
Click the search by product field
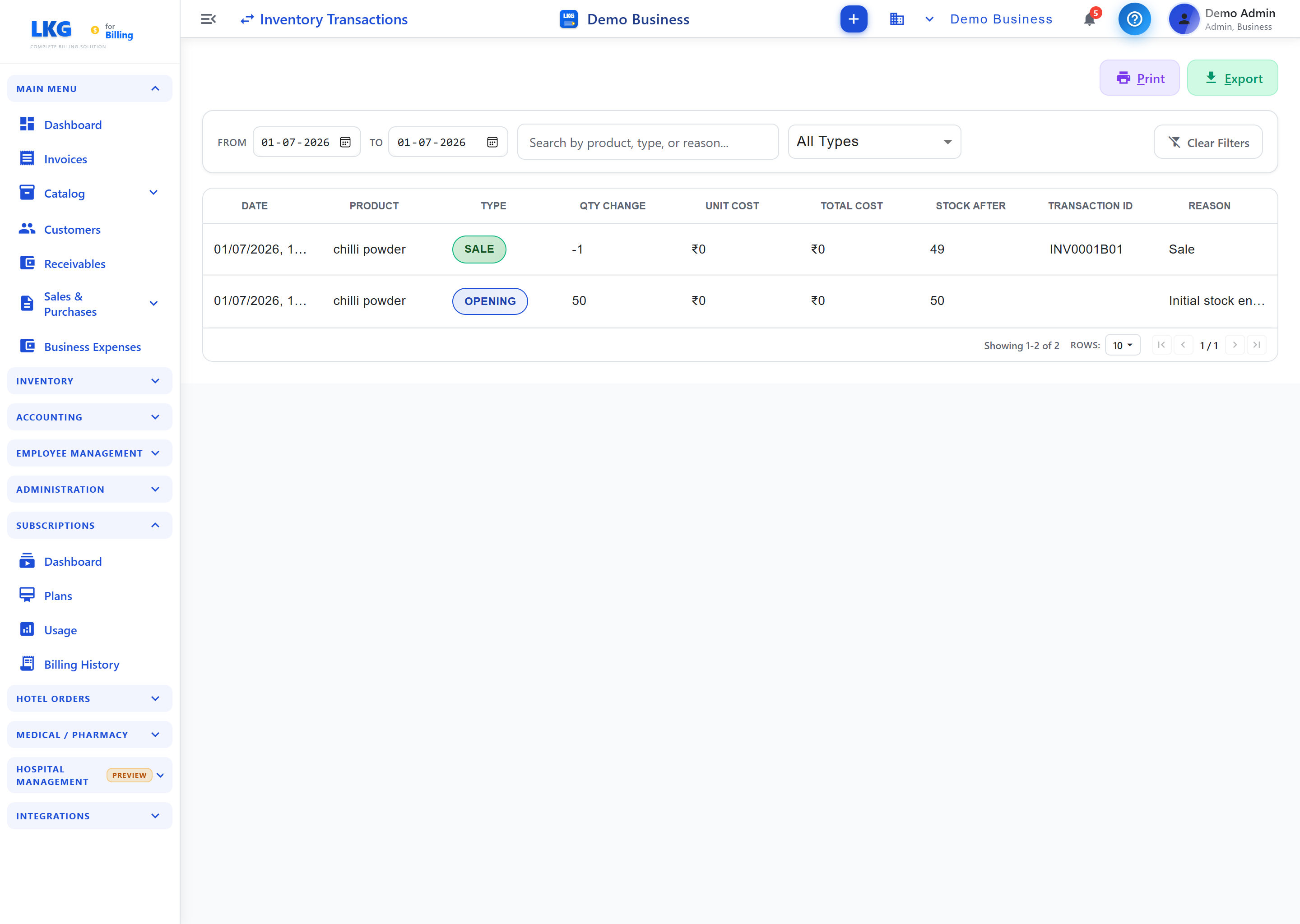coord(648,142)
